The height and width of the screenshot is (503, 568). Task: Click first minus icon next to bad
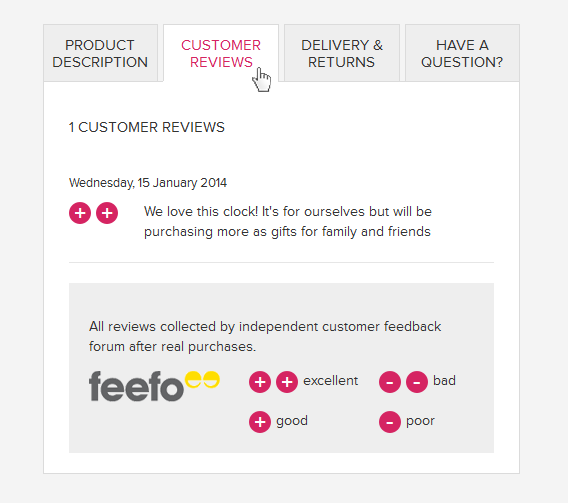390,382
